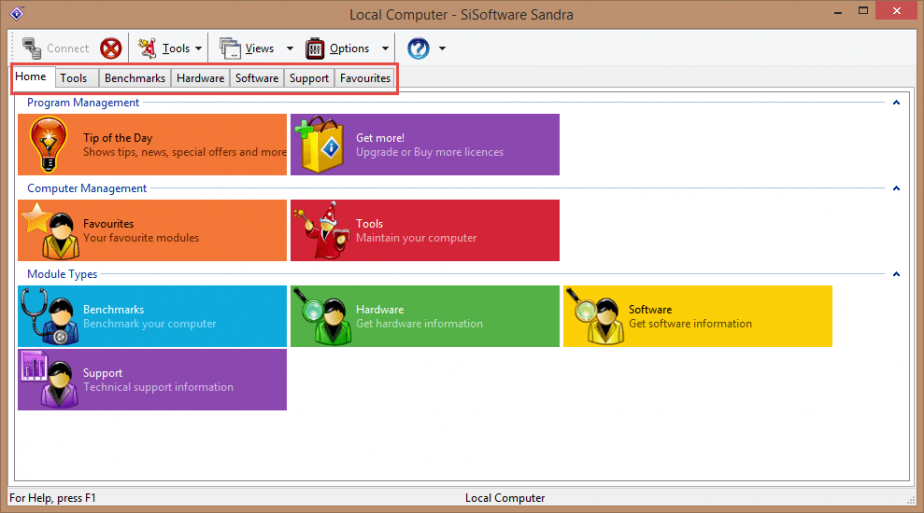This screenshot has height=513, width=924.
Task: Click the Tip of the Day lightbulb icon
Action: 48,144
